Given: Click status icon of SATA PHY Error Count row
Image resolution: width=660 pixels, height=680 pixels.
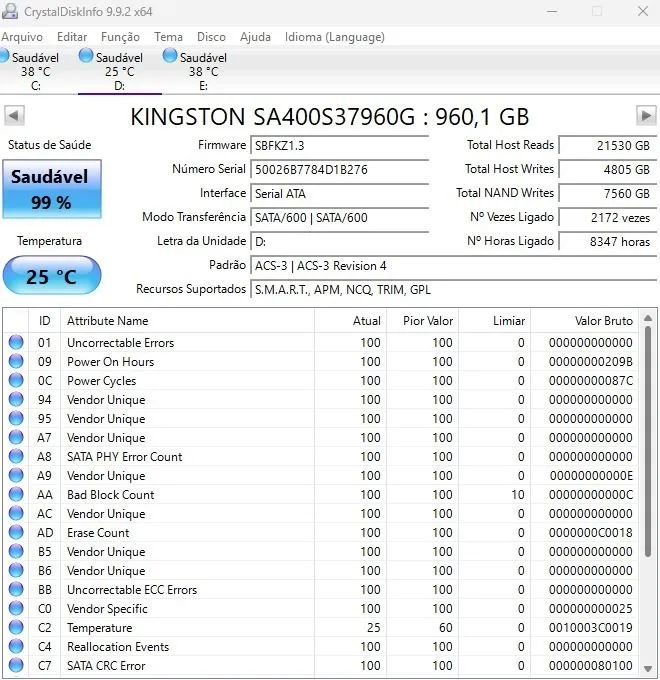Looking at the screenshot, I should pyautogui.click(x=16, y=456).
